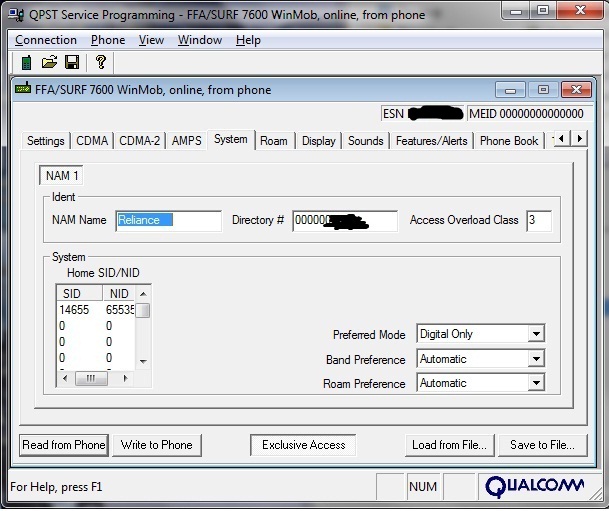Screen dimensions: 609x511
Task: Close the QPST Service Programming window
Action: pyautogui.click(x=580, y=10)
